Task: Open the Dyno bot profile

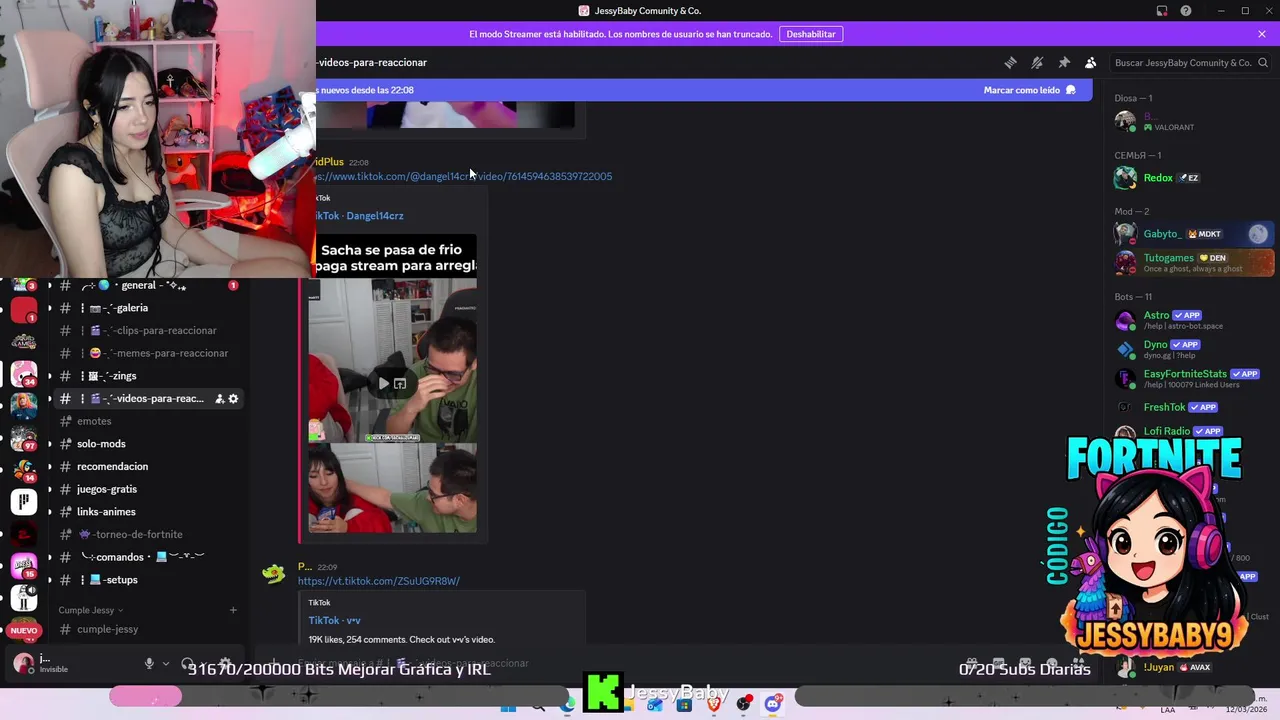Action: [1193, 349]
